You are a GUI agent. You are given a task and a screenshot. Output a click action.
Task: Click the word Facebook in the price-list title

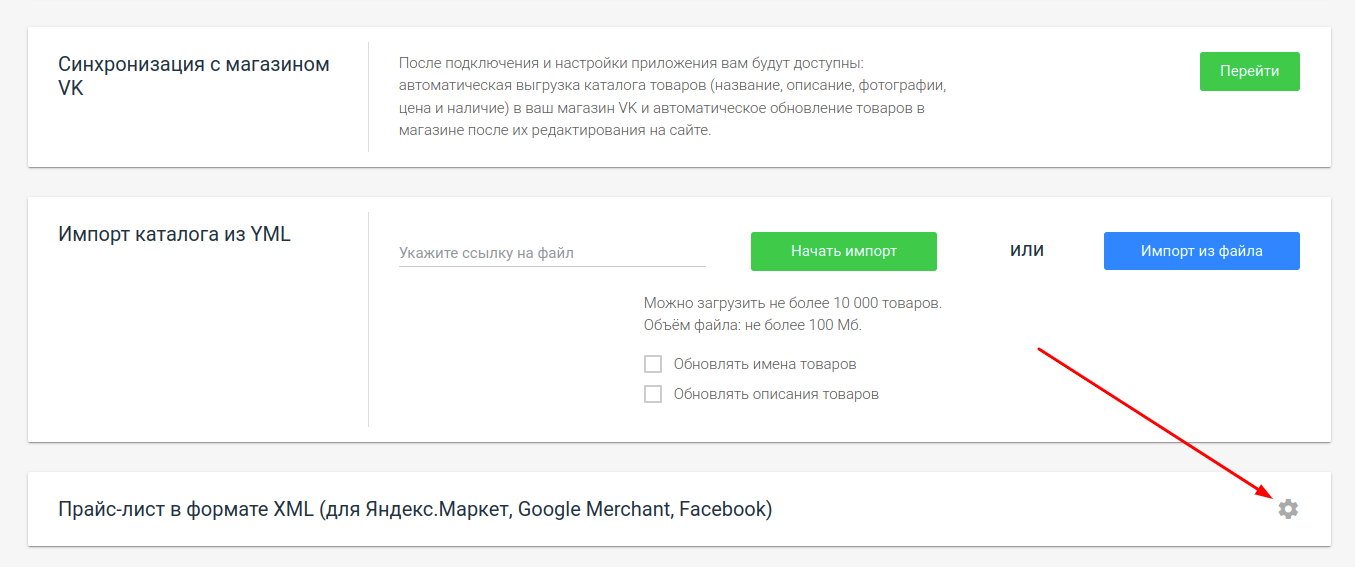724,509
